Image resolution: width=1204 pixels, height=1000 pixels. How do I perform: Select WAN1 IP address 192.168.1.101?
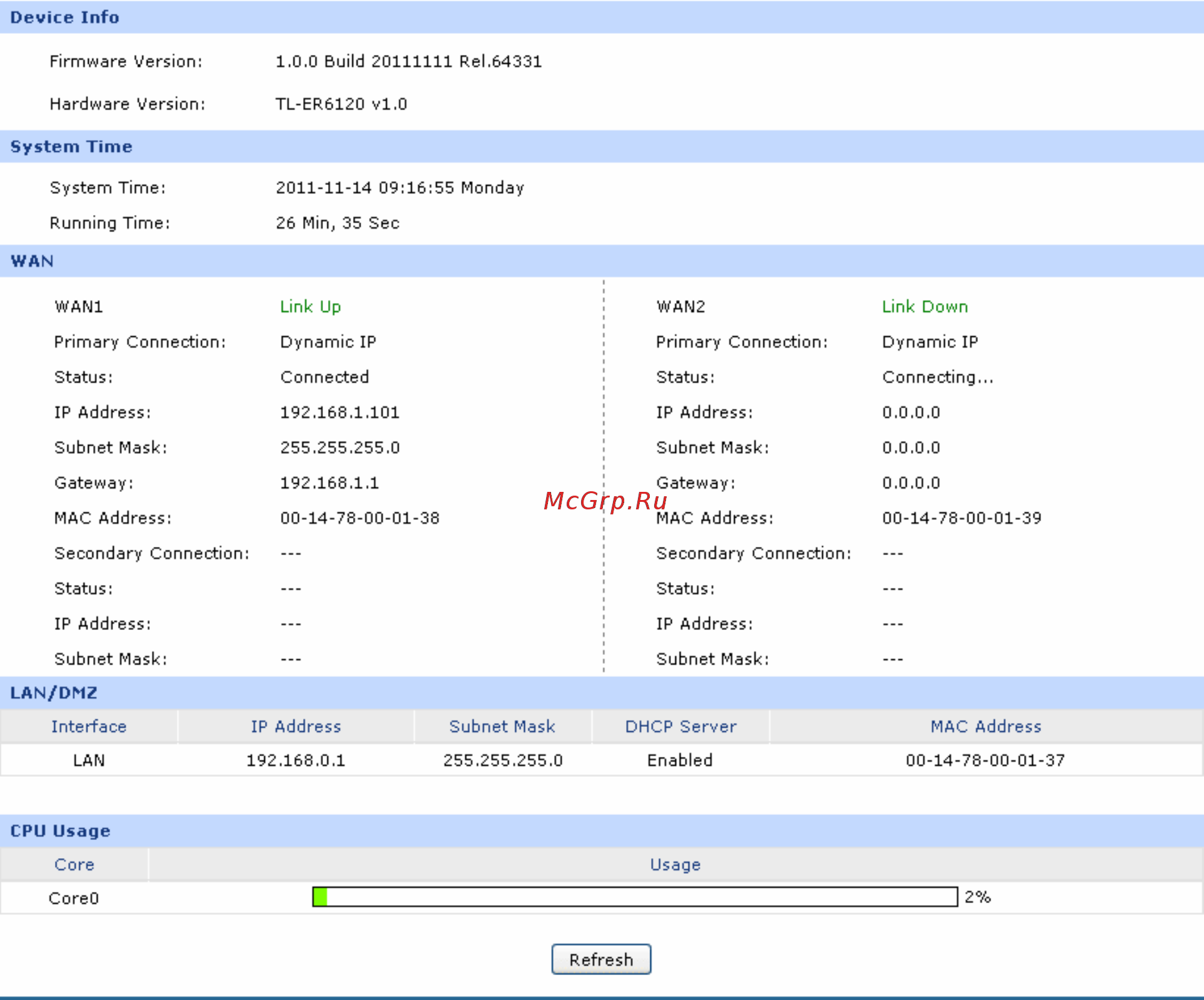coord(340,412)
